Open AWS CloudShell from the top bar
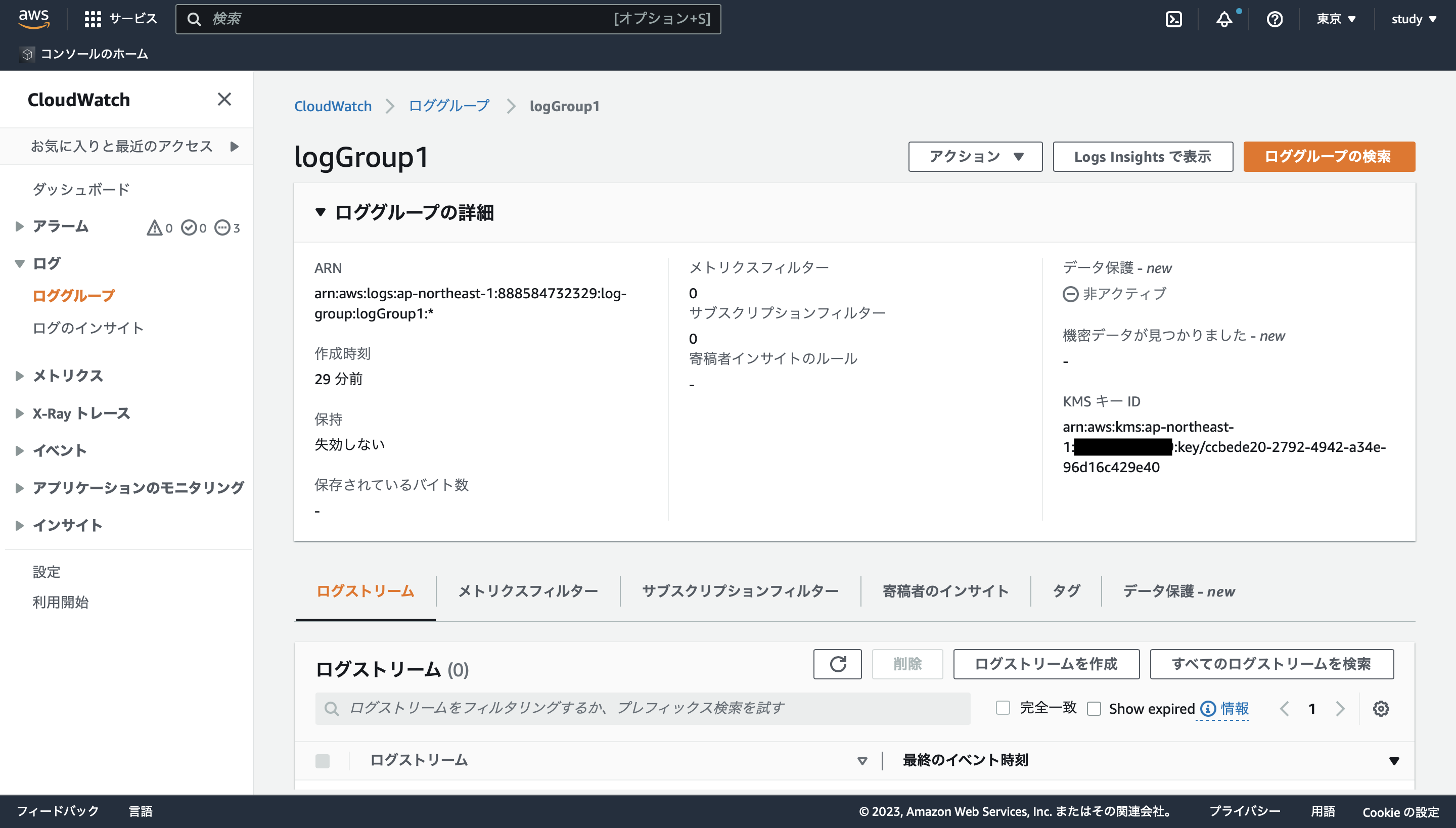Screen dimensions: 1456x828 pos(1174,19)
